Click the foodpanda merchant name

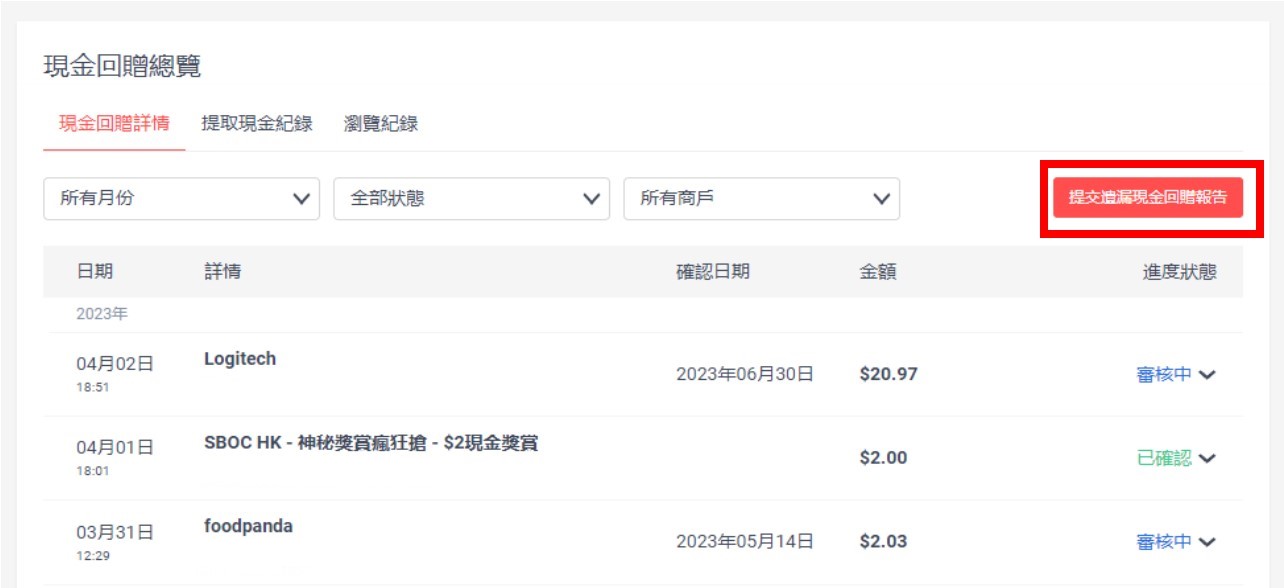(x=248, y=526)
